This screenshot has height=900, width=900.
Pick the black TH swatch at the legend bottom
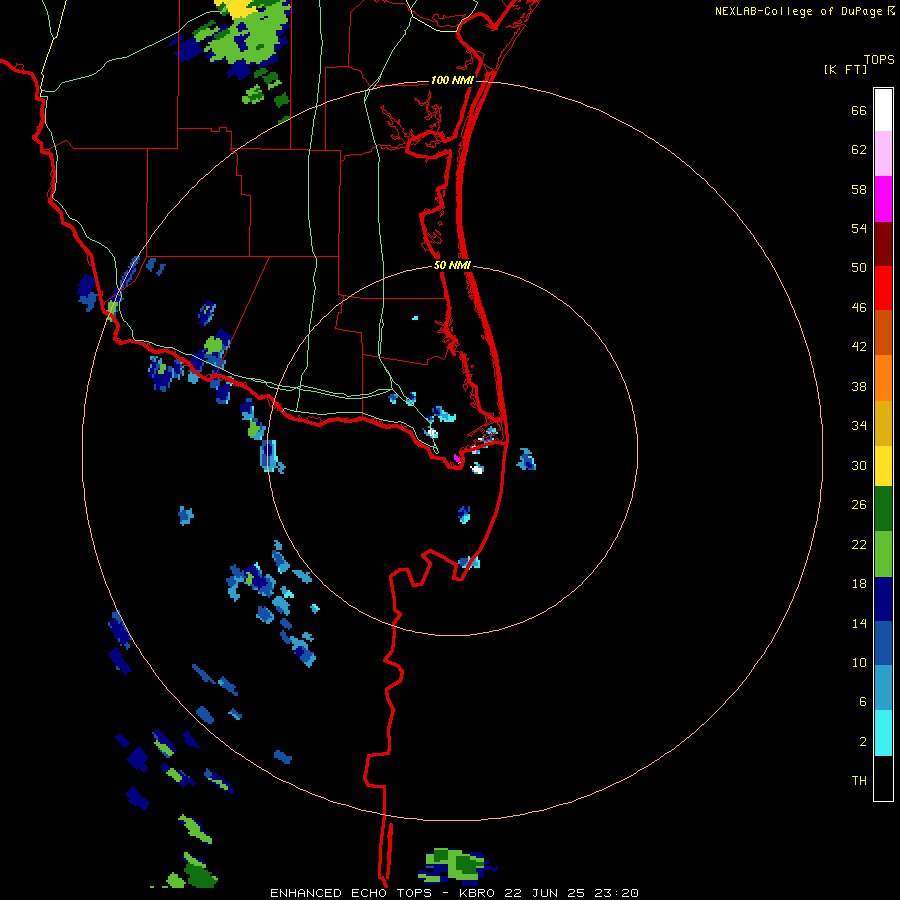pos(883,778)
